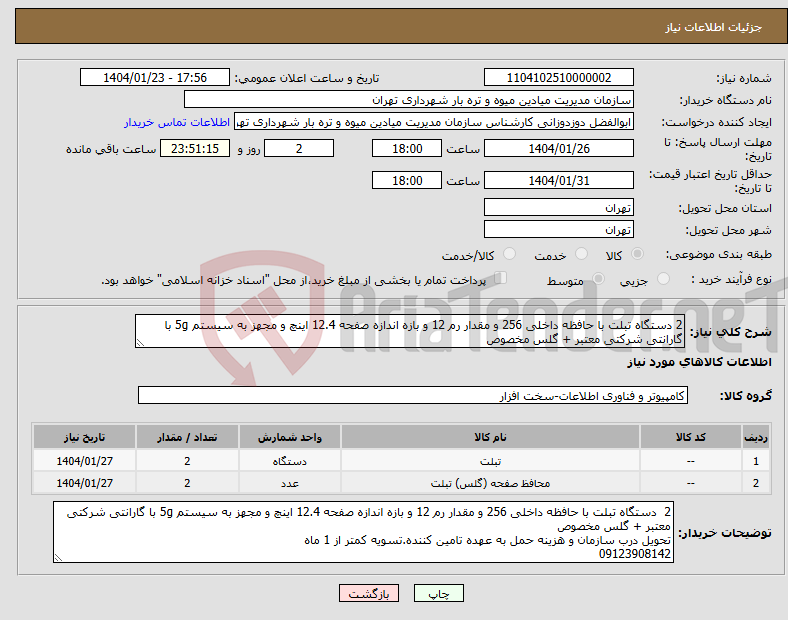Select the متوسط purchase type radio
The height and width of the screenshot is (620, 788).
(598, 279)
